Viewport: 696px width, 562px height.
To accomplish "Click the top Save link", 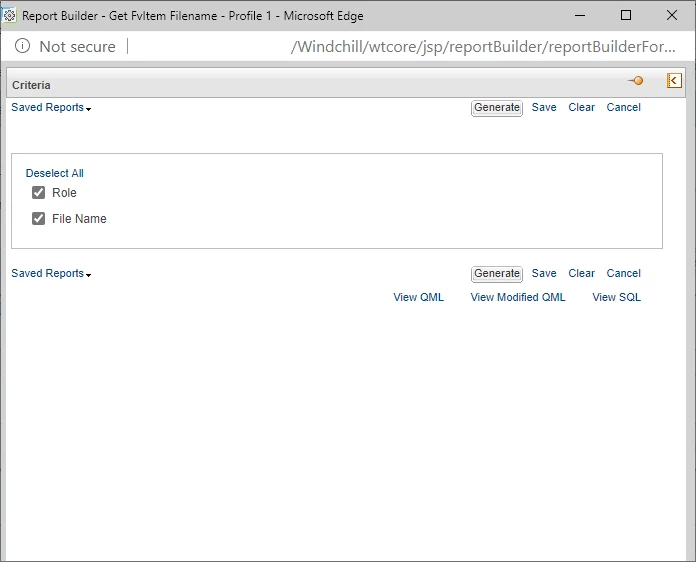I will [x=544, y=107].
